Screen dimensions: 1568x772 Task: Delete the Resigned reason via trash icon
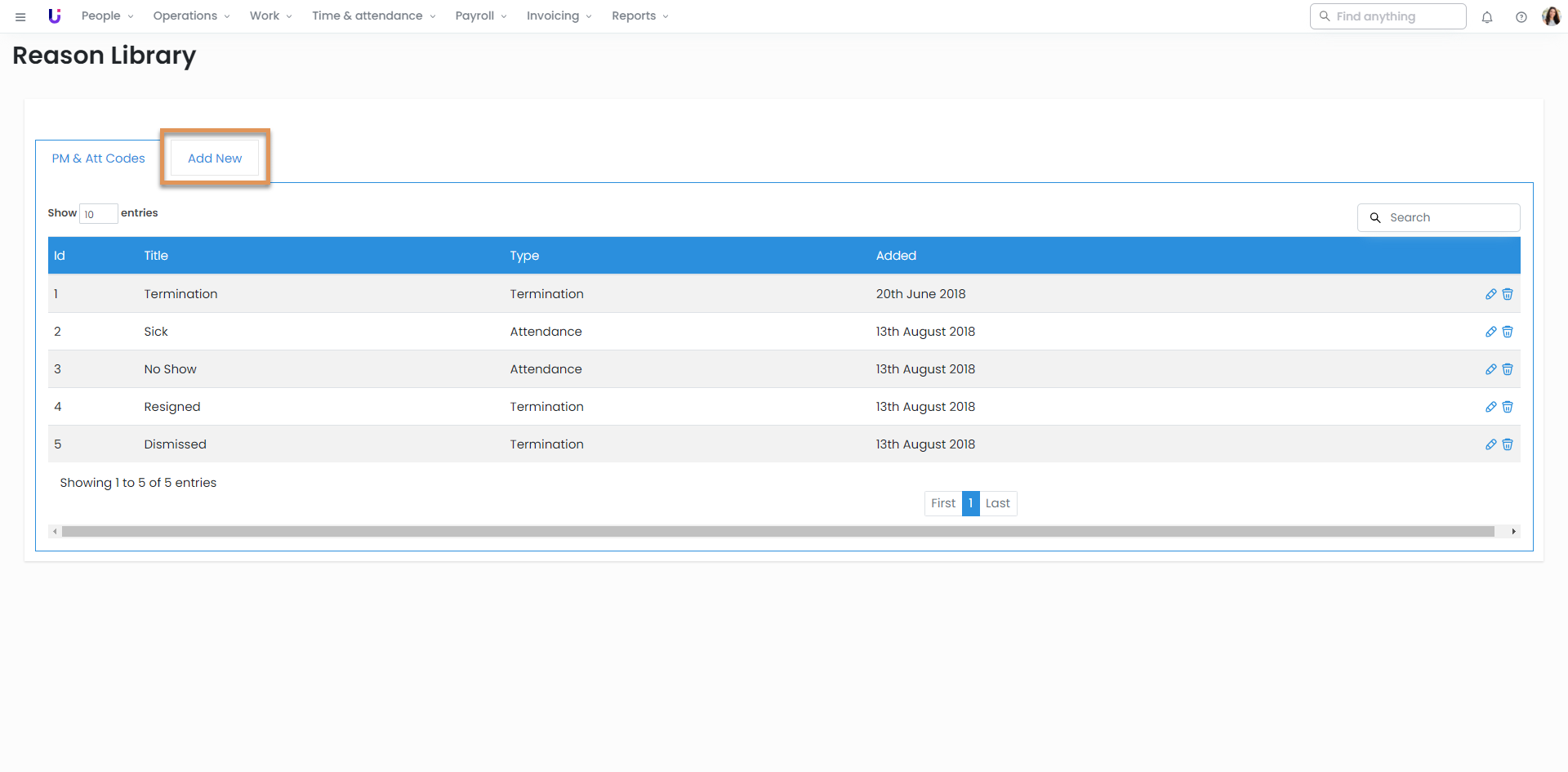click(x=1508, y=407)
